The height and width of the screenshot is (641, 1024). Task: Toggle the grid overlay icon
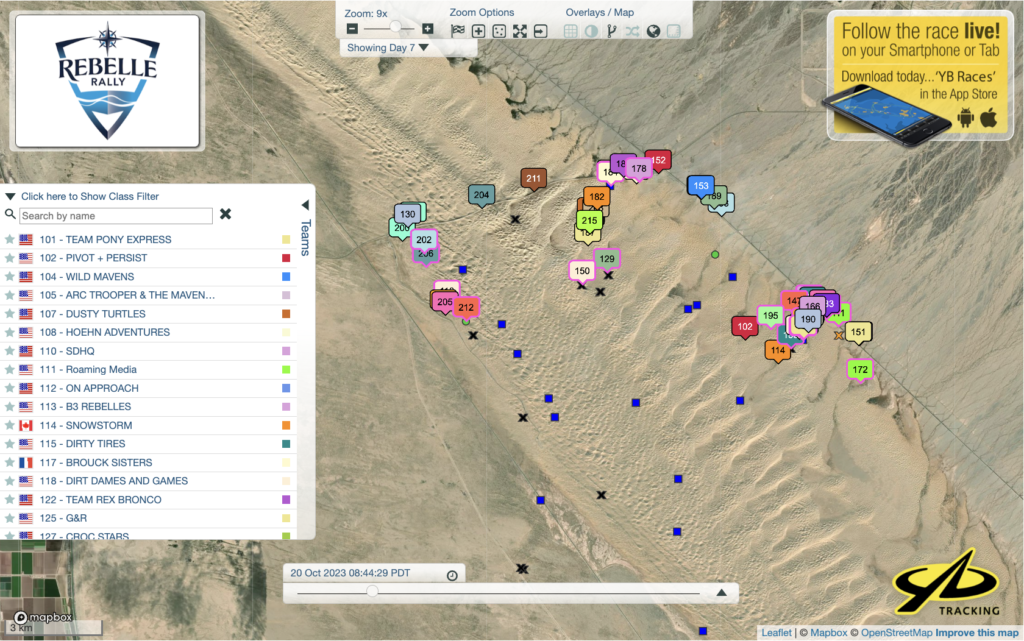click(570, 31)
